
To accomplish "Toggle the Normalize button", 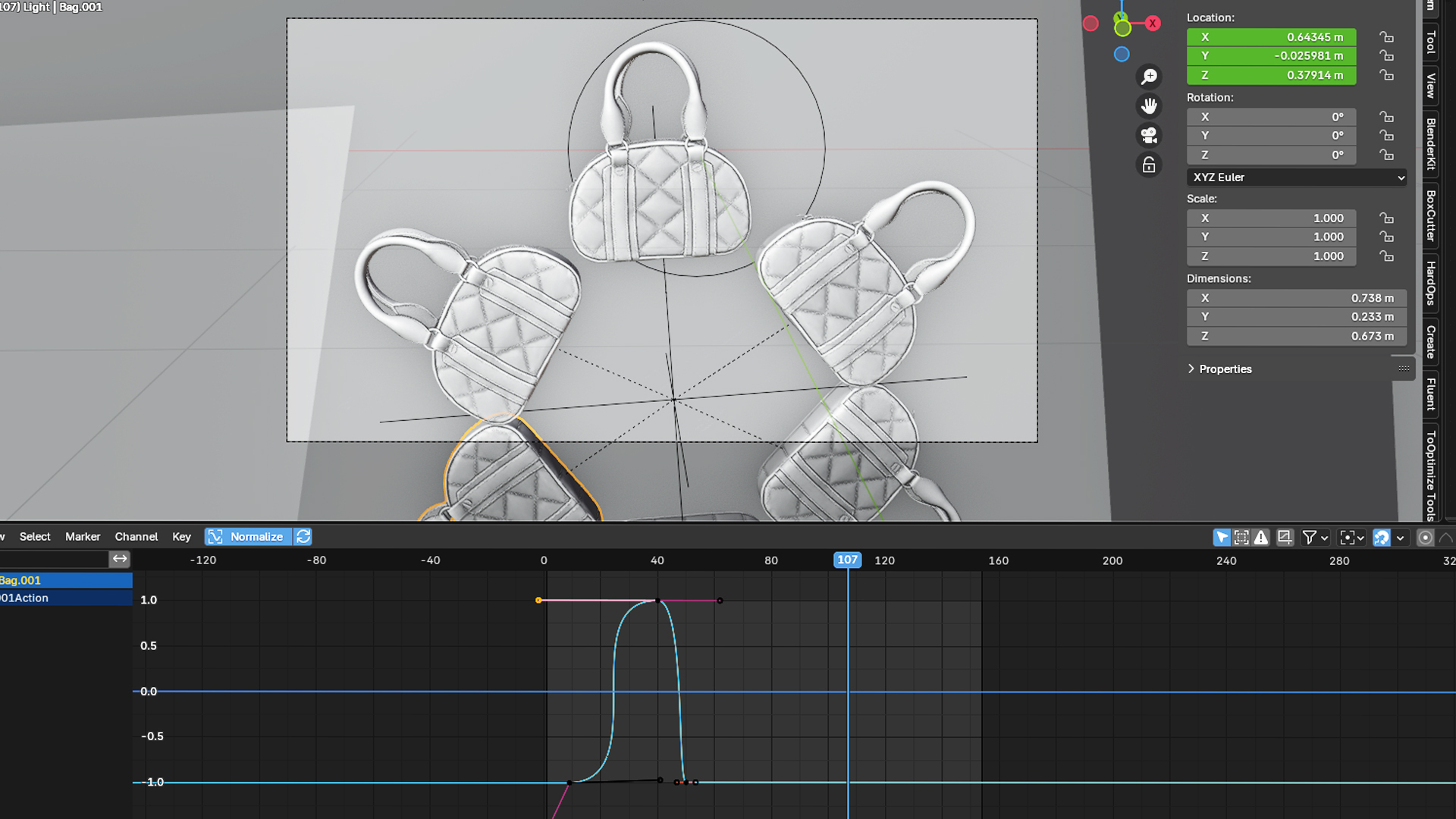I will click(249, 537).
